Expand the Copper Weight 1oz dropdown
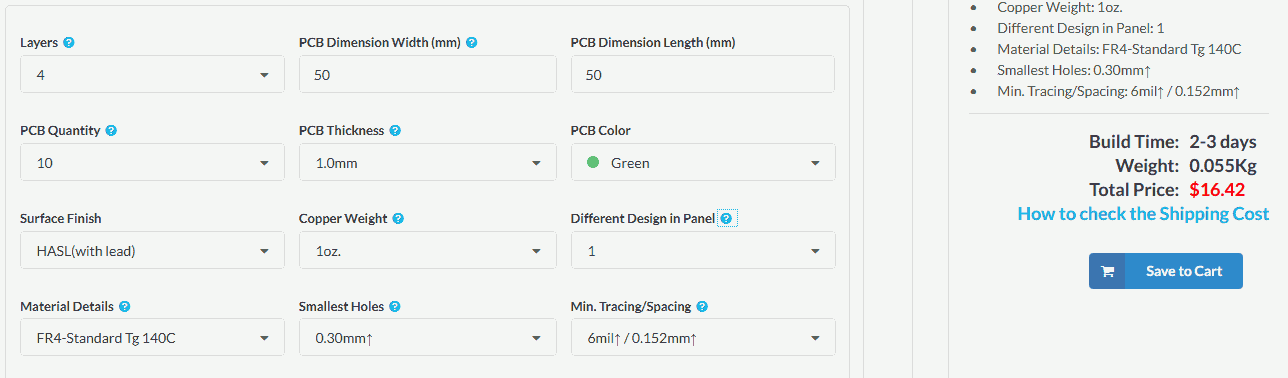Viewport: 1288px width, 378px height. 427,251
